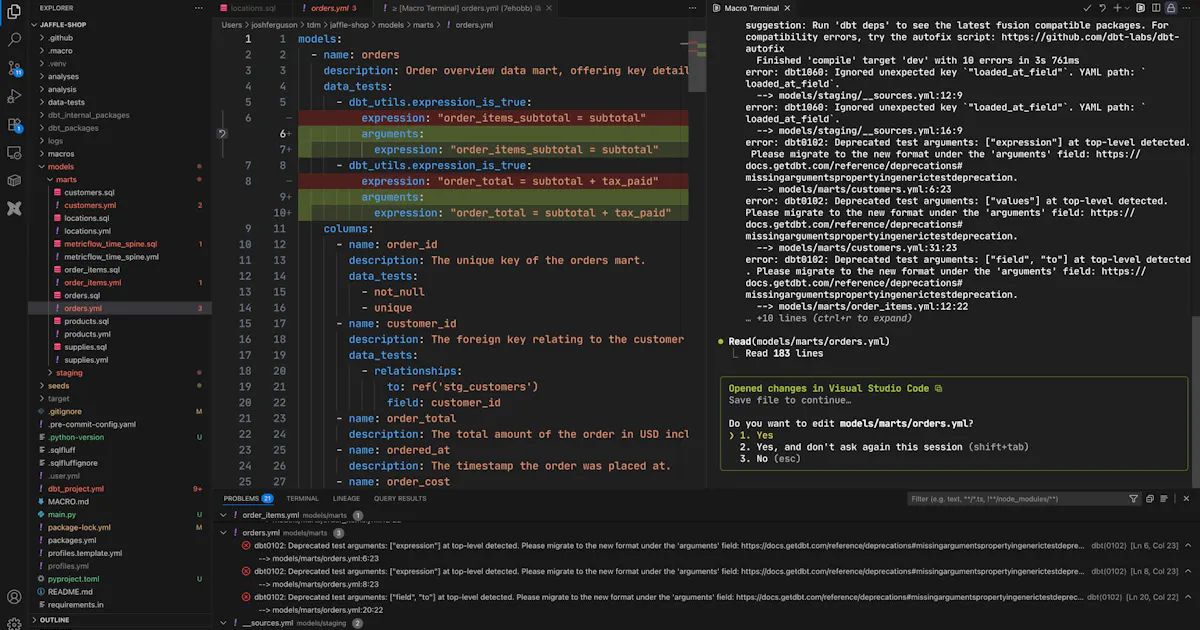Open the Run and Debug view
Screen dimensions: 1200x630
(x=14, y=97)
